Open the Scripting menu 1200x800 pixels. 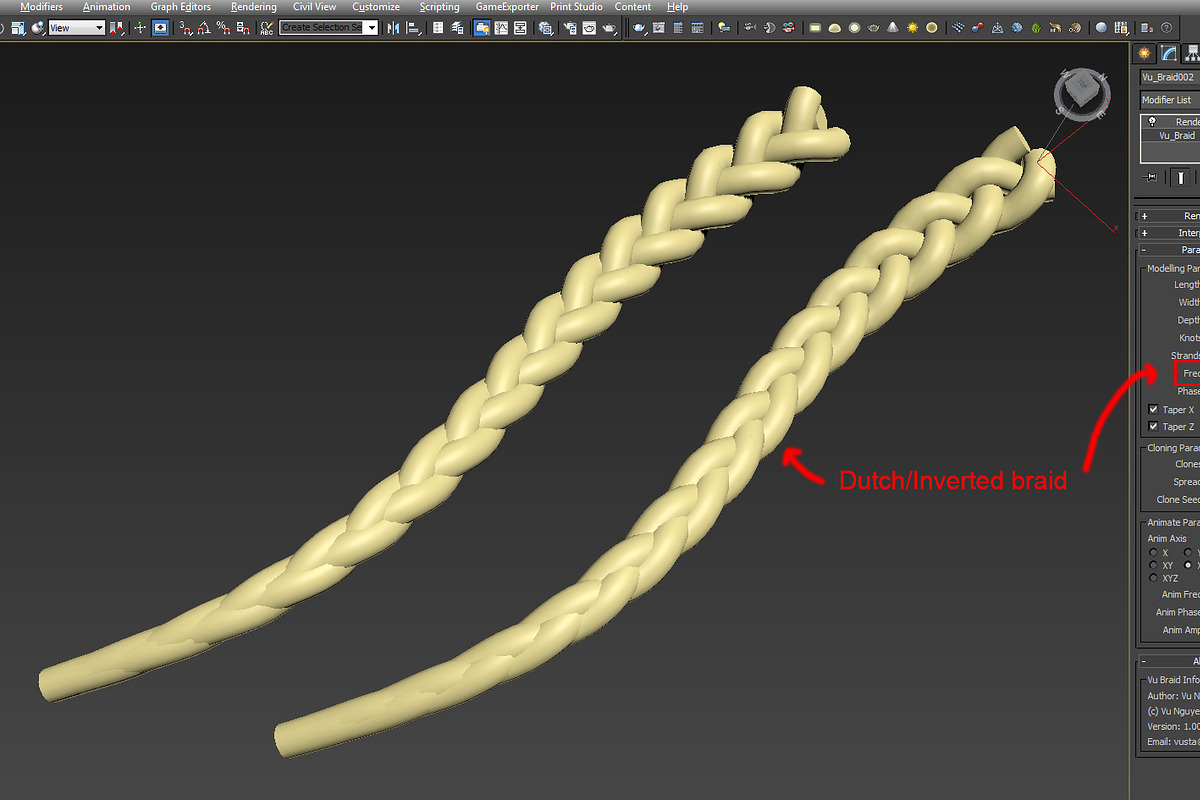439,7
